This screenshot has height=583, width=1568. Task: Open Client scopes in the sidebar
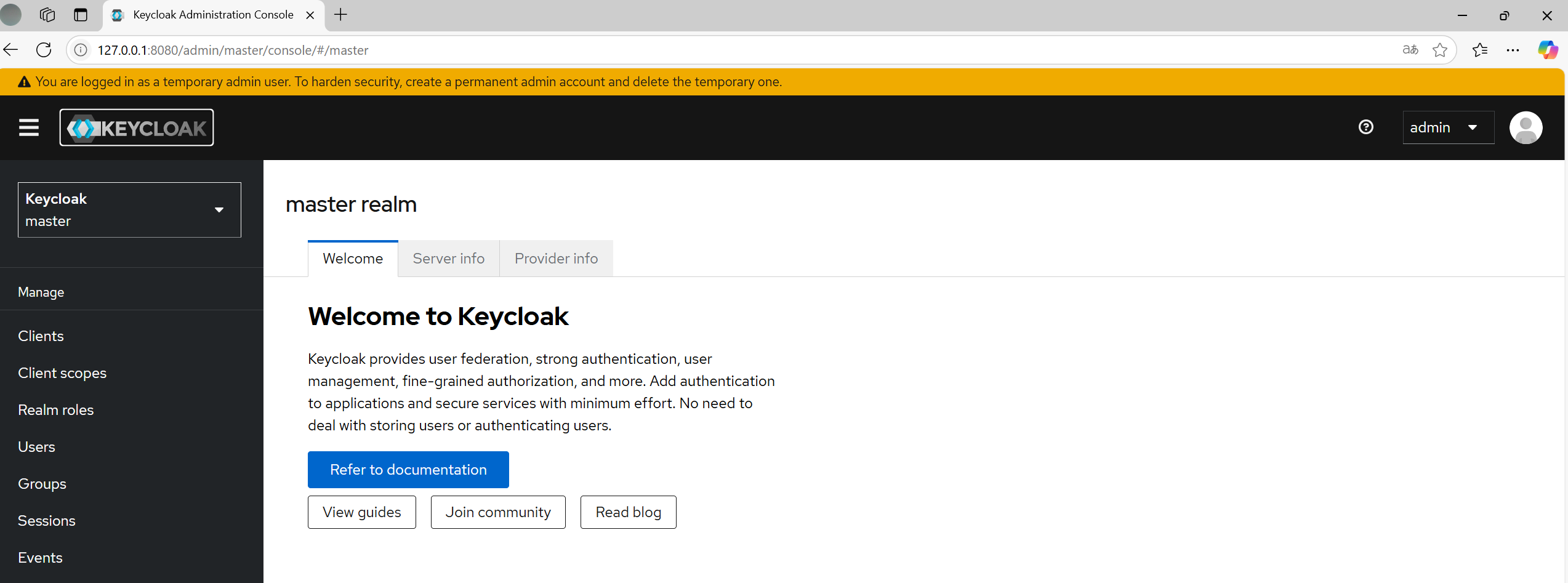pyautogui.click(x=62, y=373)
